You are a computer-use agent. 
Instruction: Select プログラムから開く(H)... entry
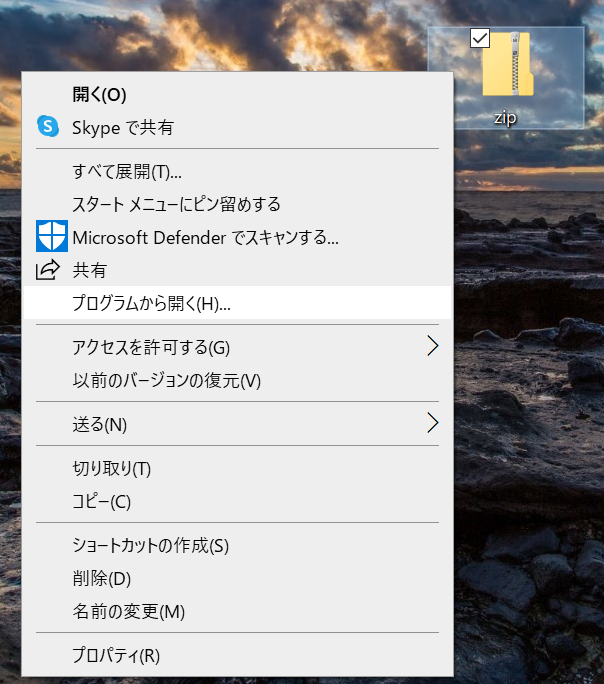coord(238,303)
